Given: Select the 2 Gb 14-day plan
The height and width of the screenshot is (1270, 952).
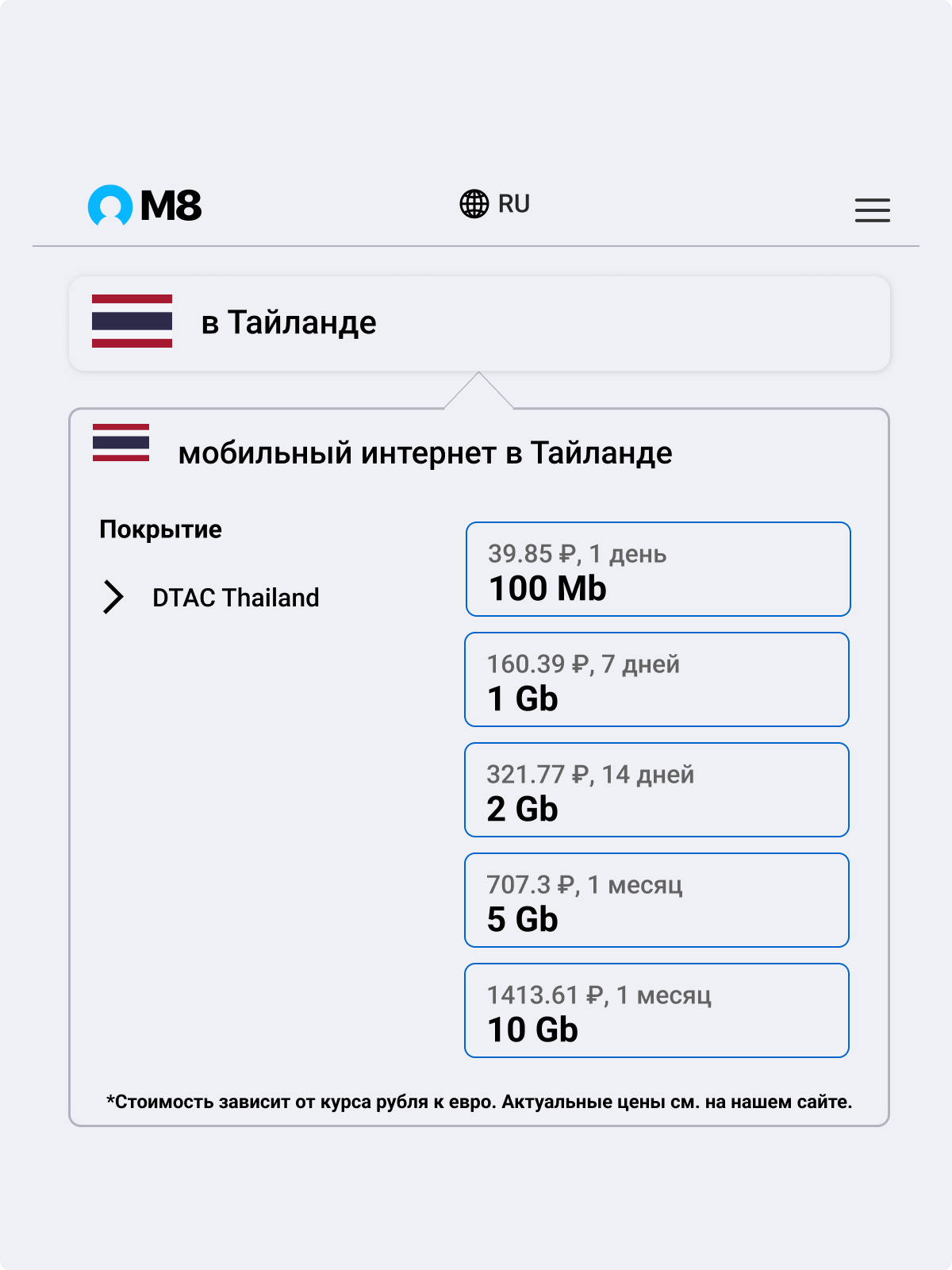Looking at the screenshot, I should [x=657, y=790].
